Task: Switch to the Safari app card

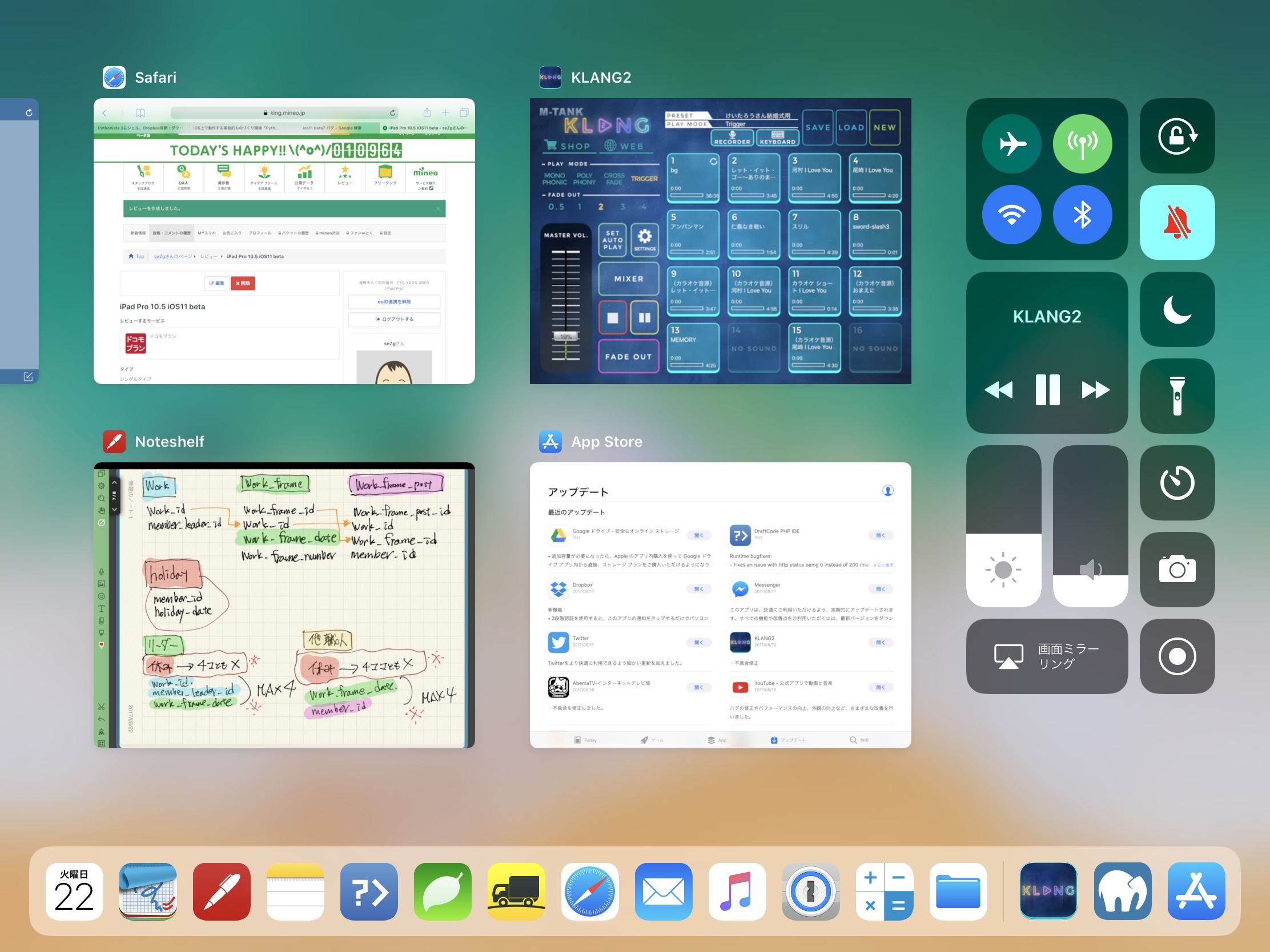Action: (x=284, y=241)
